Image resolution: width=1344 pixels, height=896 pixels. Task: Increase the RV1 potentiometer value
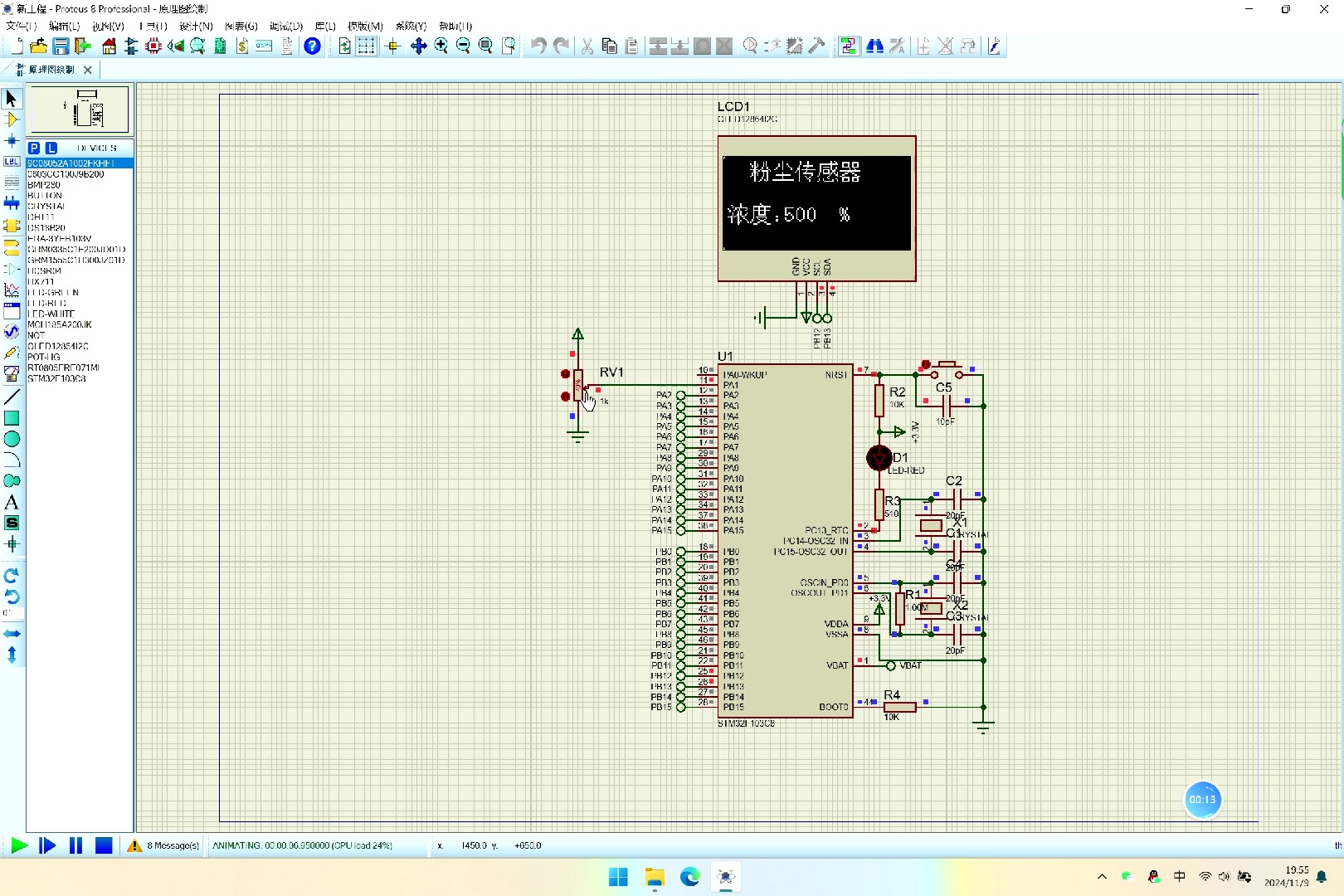[566, 374]
